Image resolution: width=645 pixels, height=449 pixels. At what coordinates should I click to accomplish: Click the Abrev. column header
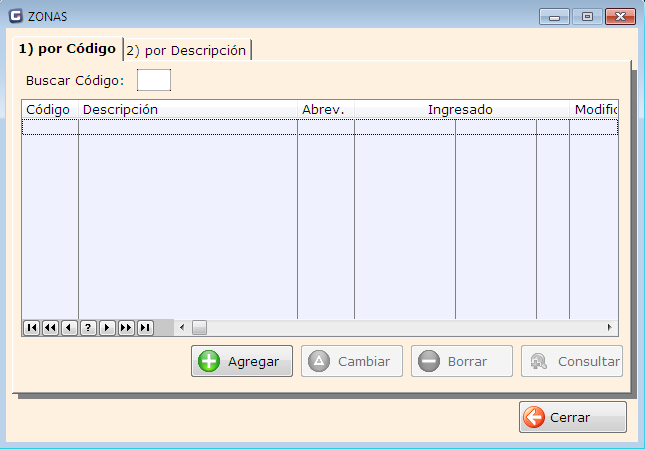pos(324,109)
